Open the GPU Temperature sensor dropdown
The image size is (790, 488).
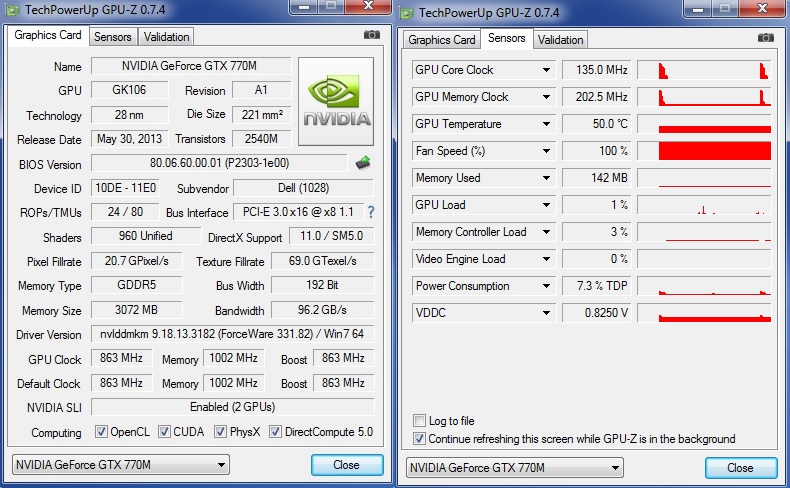point(546,124)
